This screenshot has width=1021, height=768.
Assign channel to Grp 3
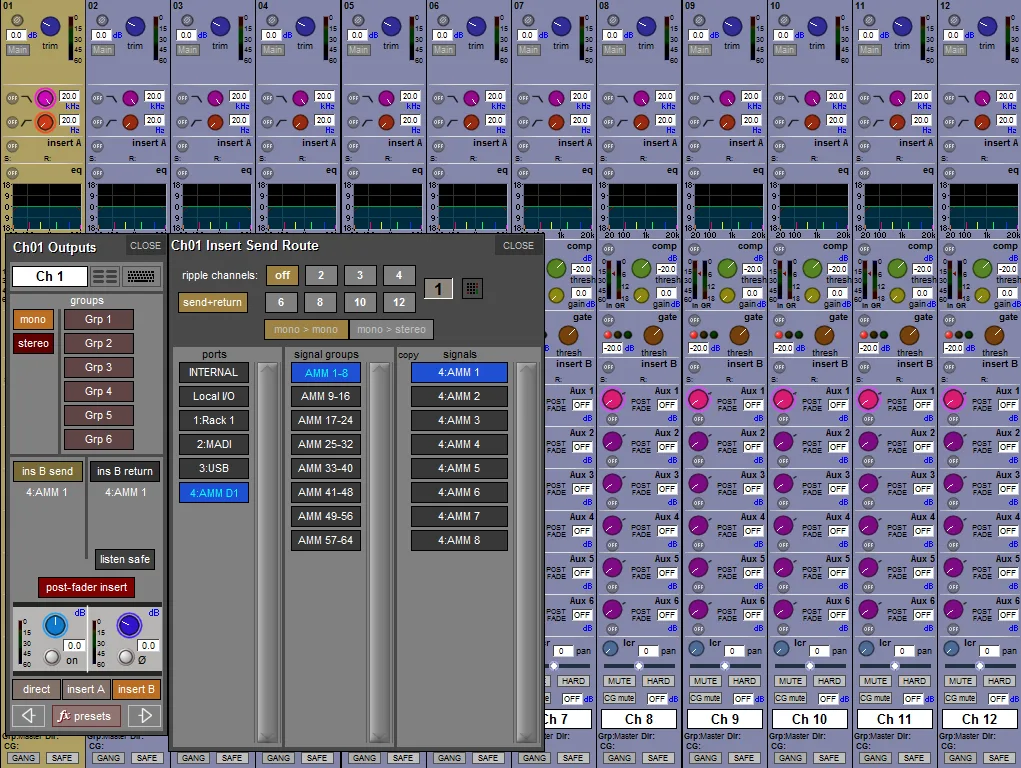click(x=98, y=367)
